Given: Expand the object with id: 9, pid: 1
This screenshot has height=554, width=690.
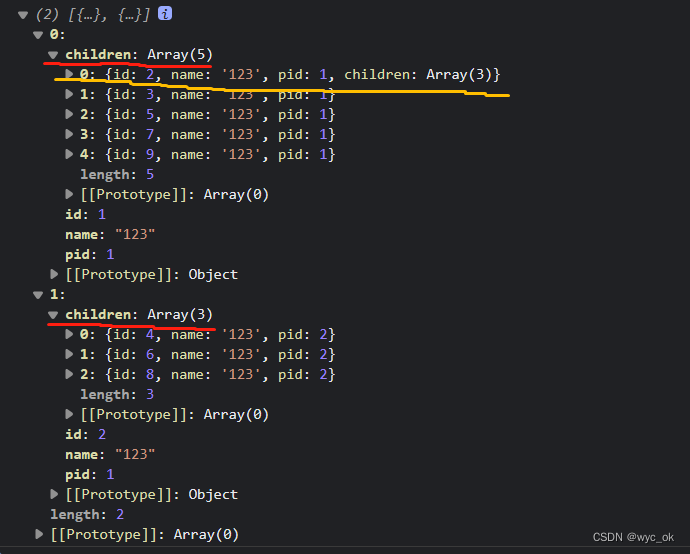Looking at the screenshot, I should coord(69,154).
